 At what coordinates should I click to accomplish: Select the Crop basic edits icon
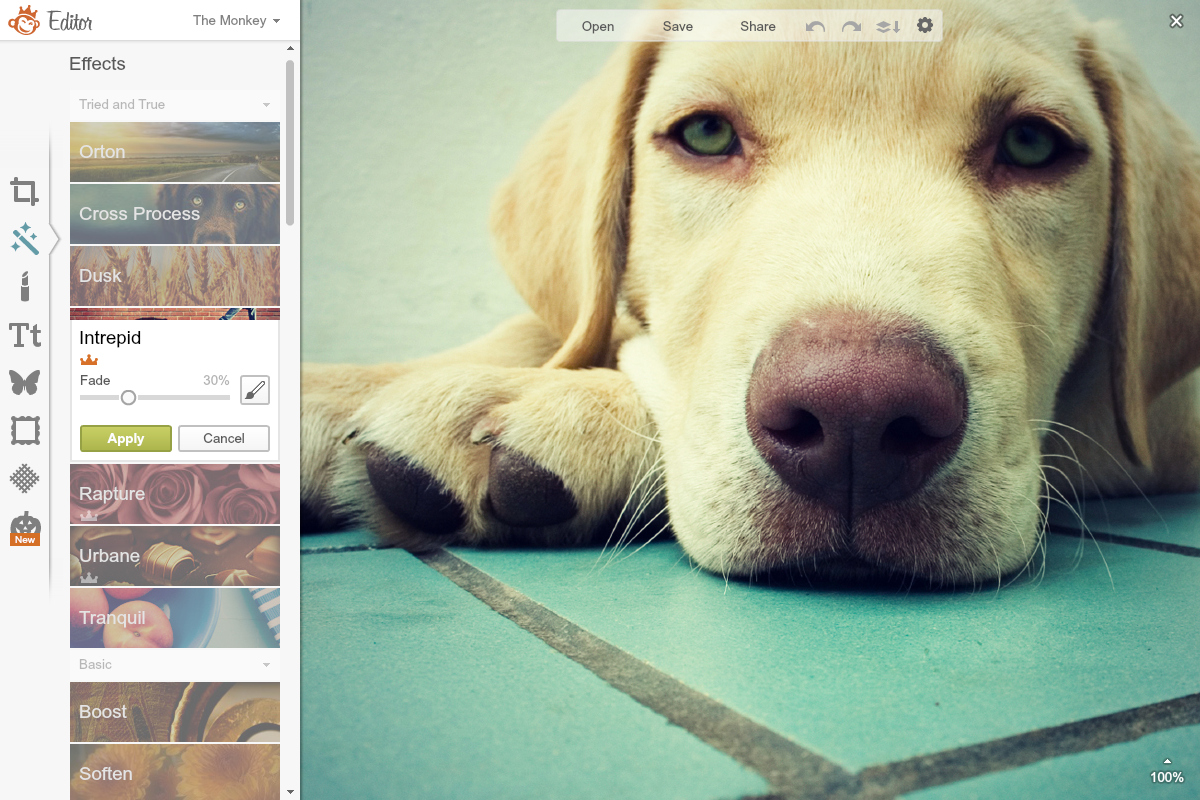25,191
